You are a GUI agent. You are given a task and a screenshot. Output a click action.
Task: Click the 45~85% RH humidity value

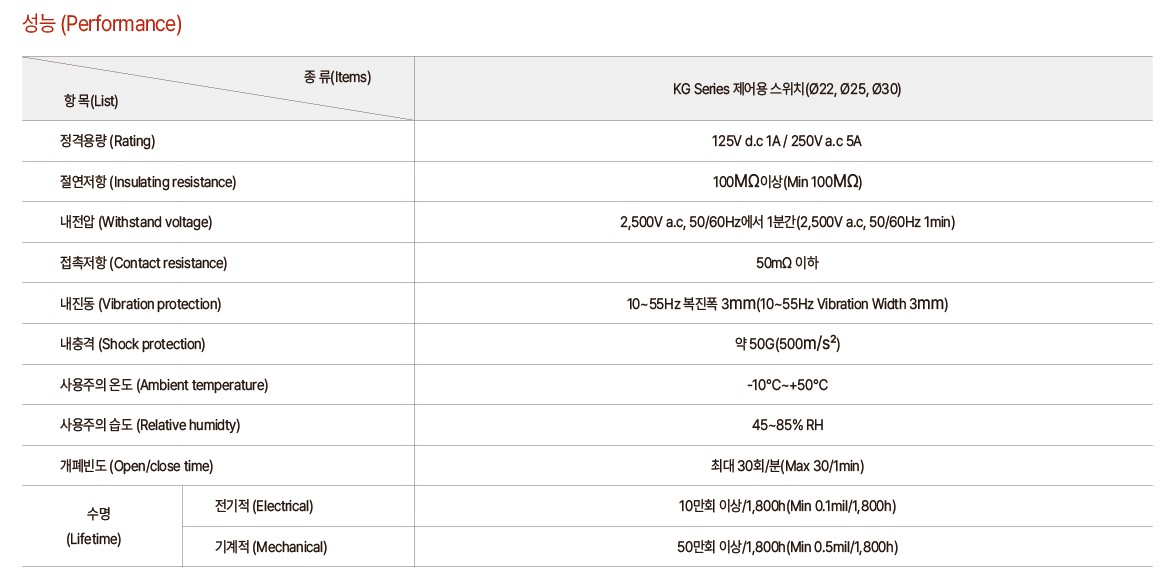[787, 425]
